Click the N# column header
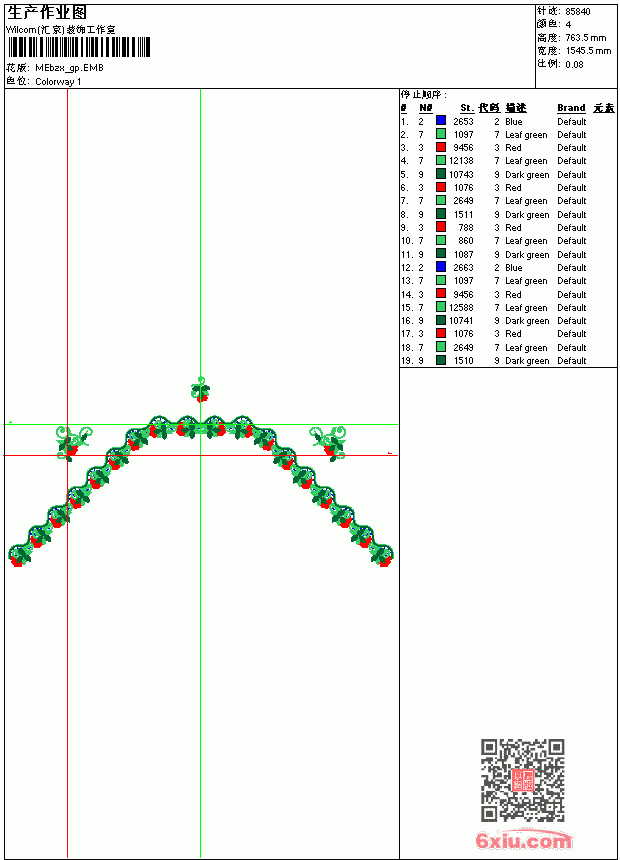This screenshot has width=620, height=860. (425, 108)
